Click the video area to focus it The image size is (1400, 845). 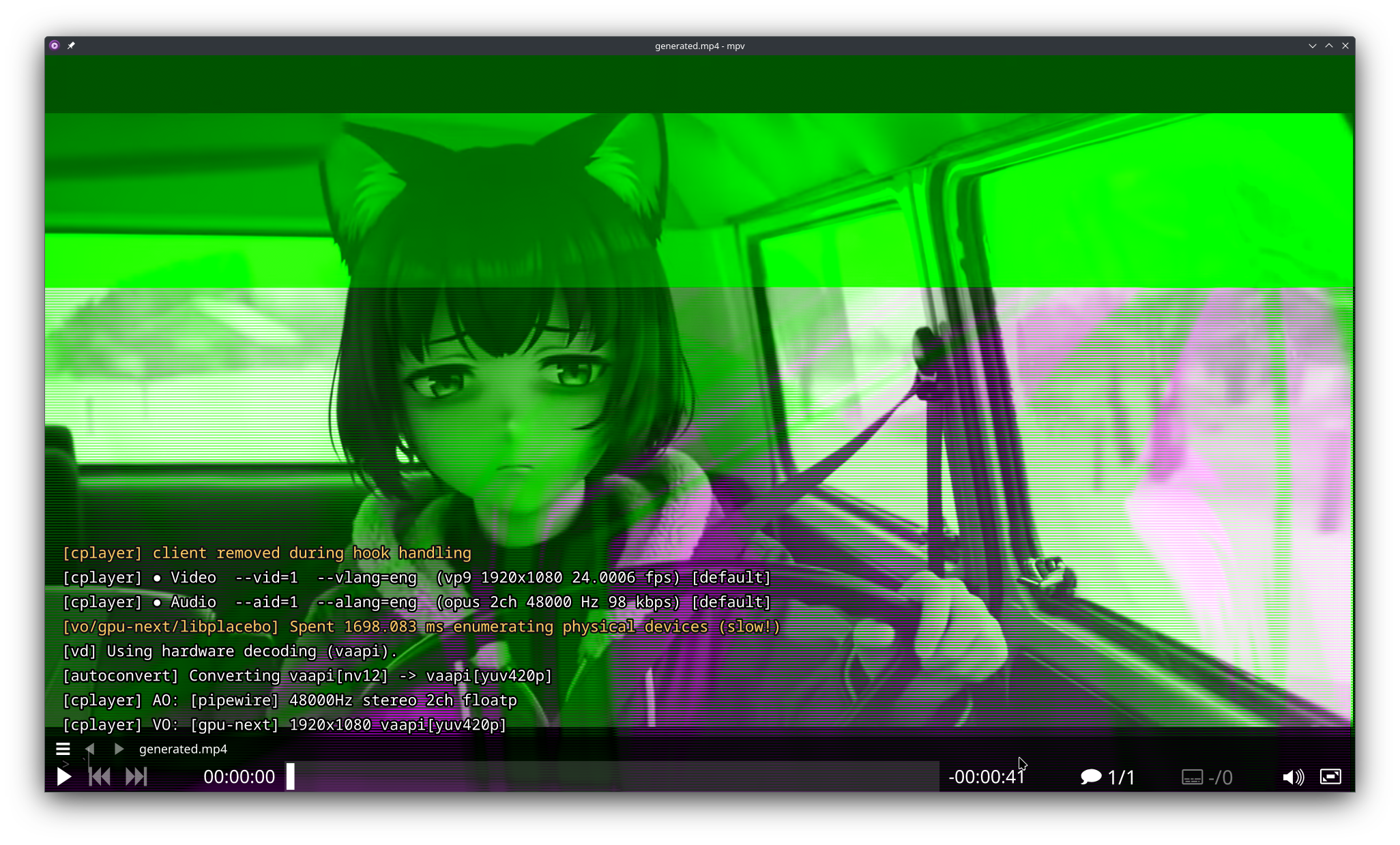pyautogui.click(x=699, y=341)
